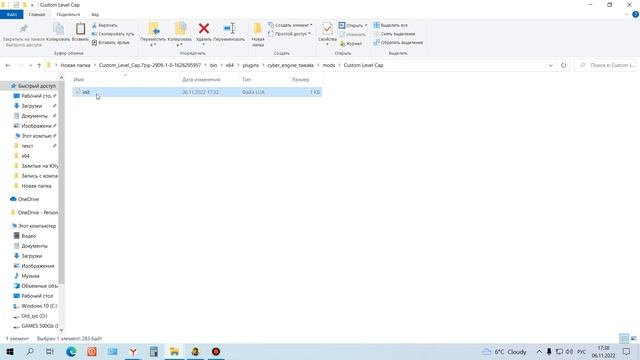Click 'Новая папка' in the address path
The width and height of the screenshot is (640, 360).
pos(75,65)
